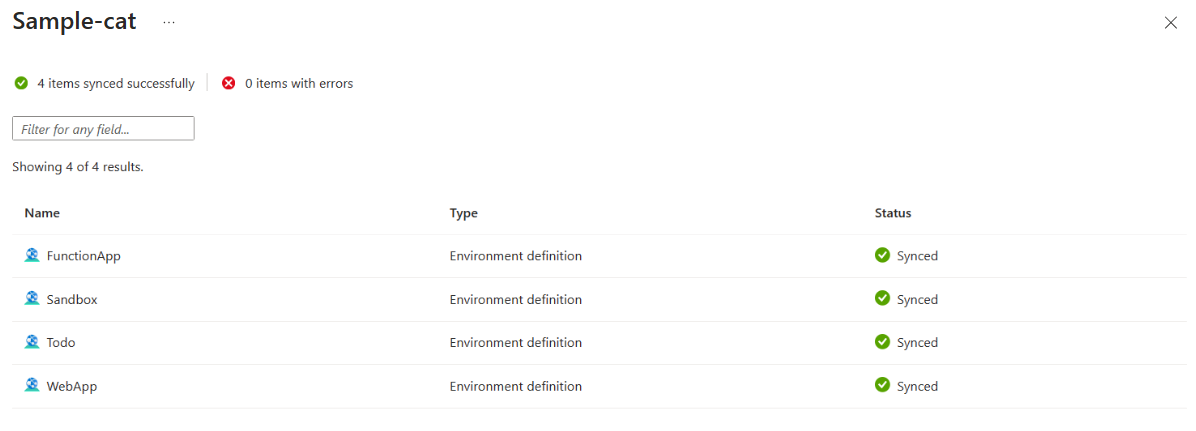Sort by the Type column header
The height and width of the screenshot is (431, 1196).
(463, 213)
